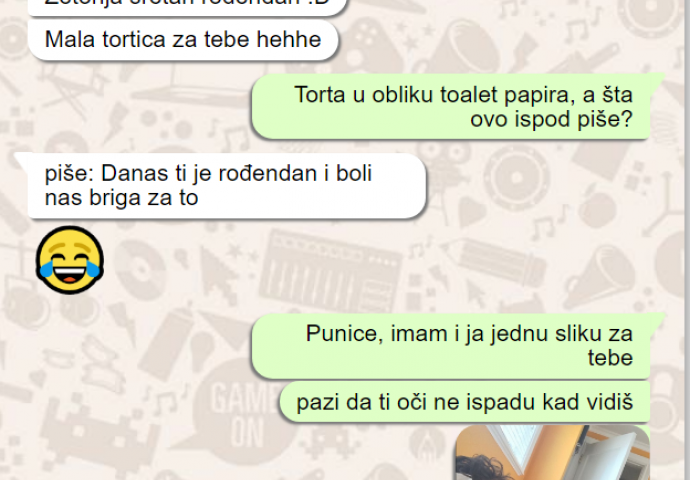Screen dimensions: 690x480
Task: Click the mouse cursor arrow doodle
Action: coord(219,274)
